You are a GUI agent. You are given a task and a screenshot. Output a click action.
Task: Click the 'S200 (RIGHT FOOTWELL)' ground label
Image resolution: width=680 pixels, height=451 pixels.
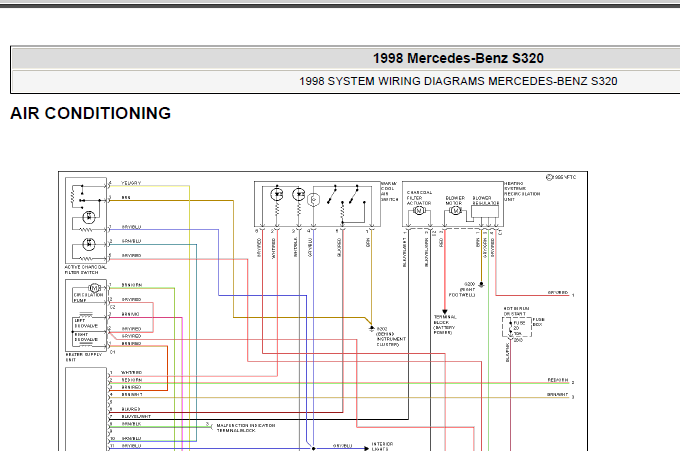coord(462,289)
